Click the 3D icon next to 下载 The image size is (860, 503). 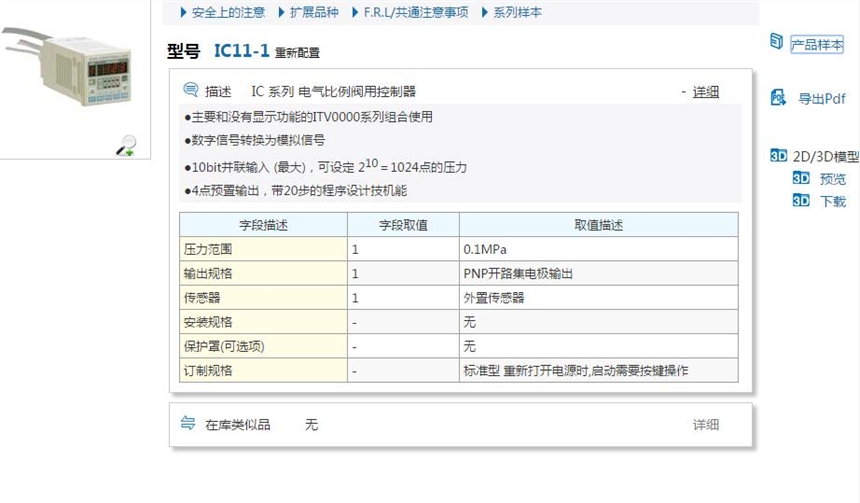[x=800, y=201]
